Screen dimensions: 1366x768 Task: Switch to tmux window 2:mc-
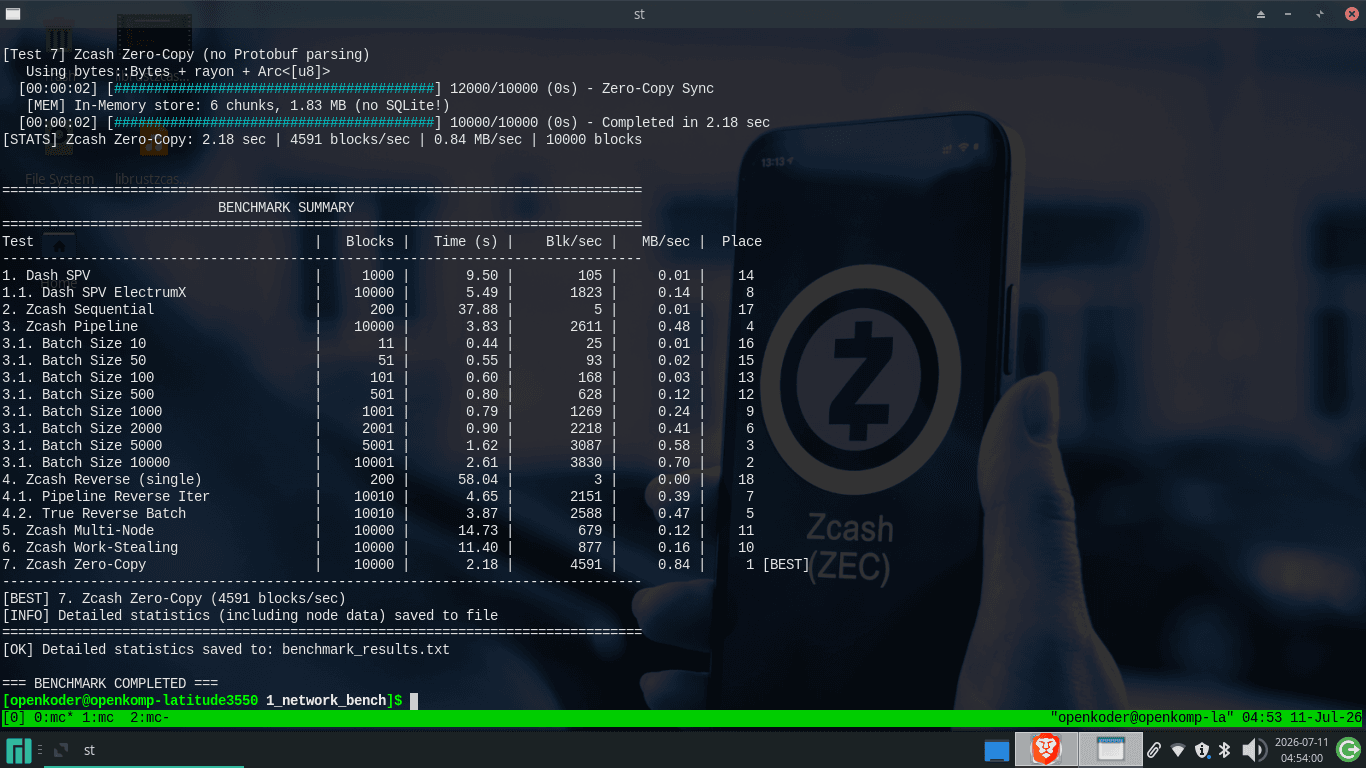pyautogui.click(x=150, y=718)
